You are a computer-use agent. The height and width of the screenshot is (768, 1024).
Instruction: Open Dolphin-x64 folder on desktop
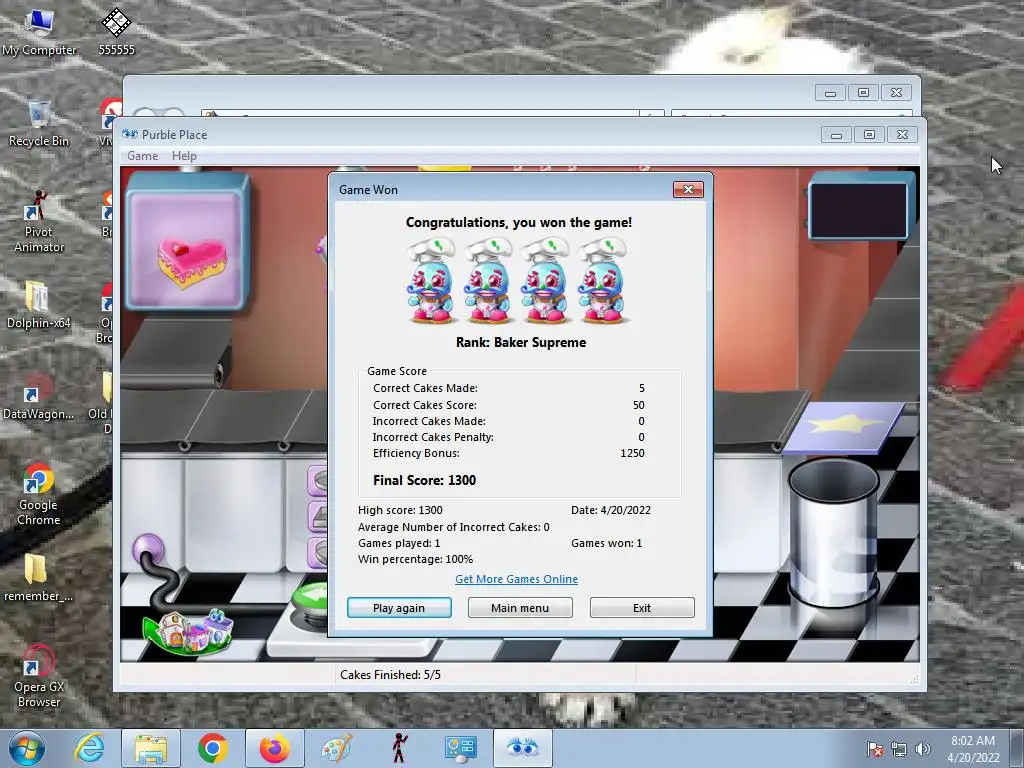coord(38,304)
